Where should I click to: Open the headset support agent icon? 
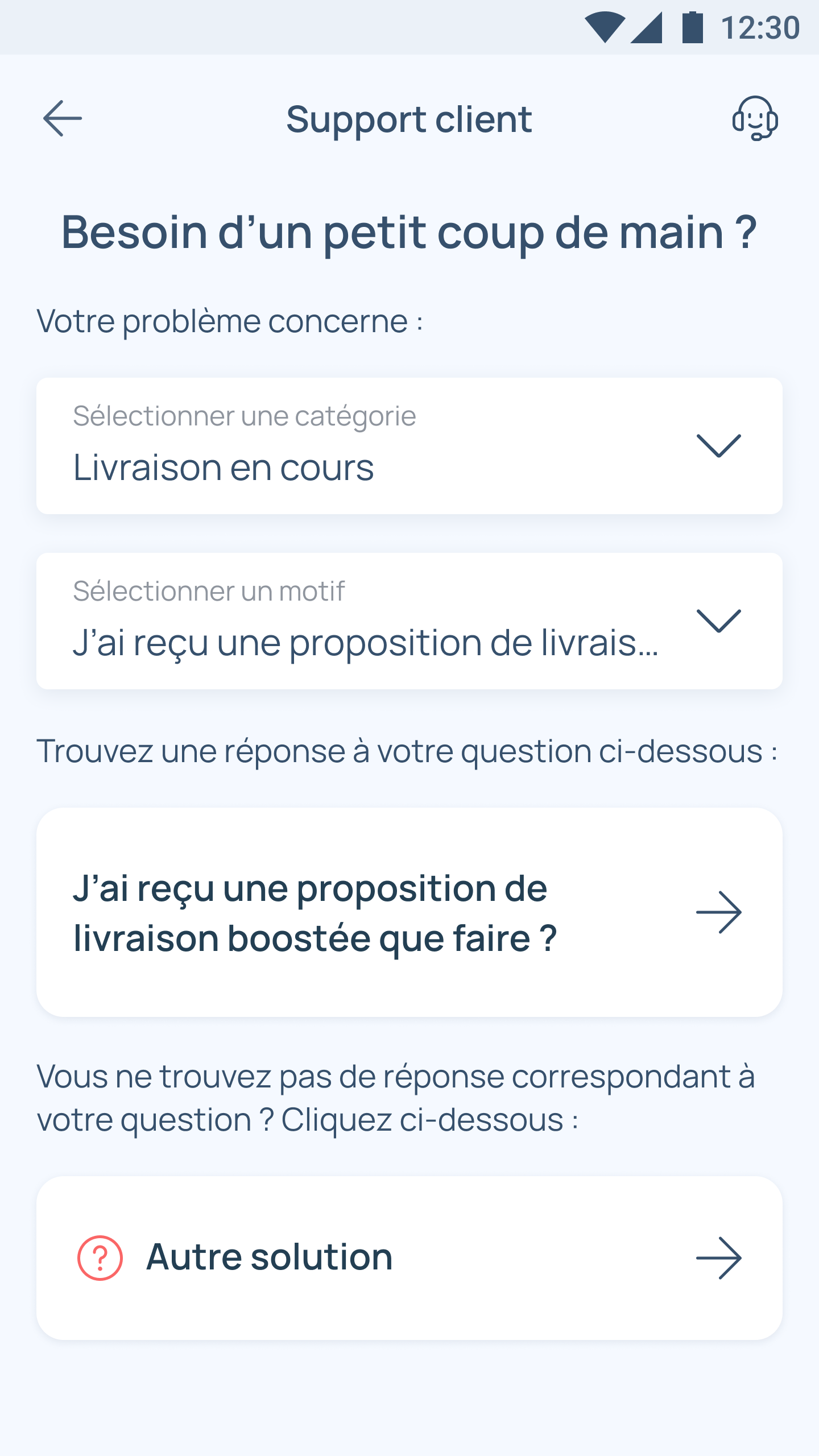pyautogui.click(x=755, y=118)
